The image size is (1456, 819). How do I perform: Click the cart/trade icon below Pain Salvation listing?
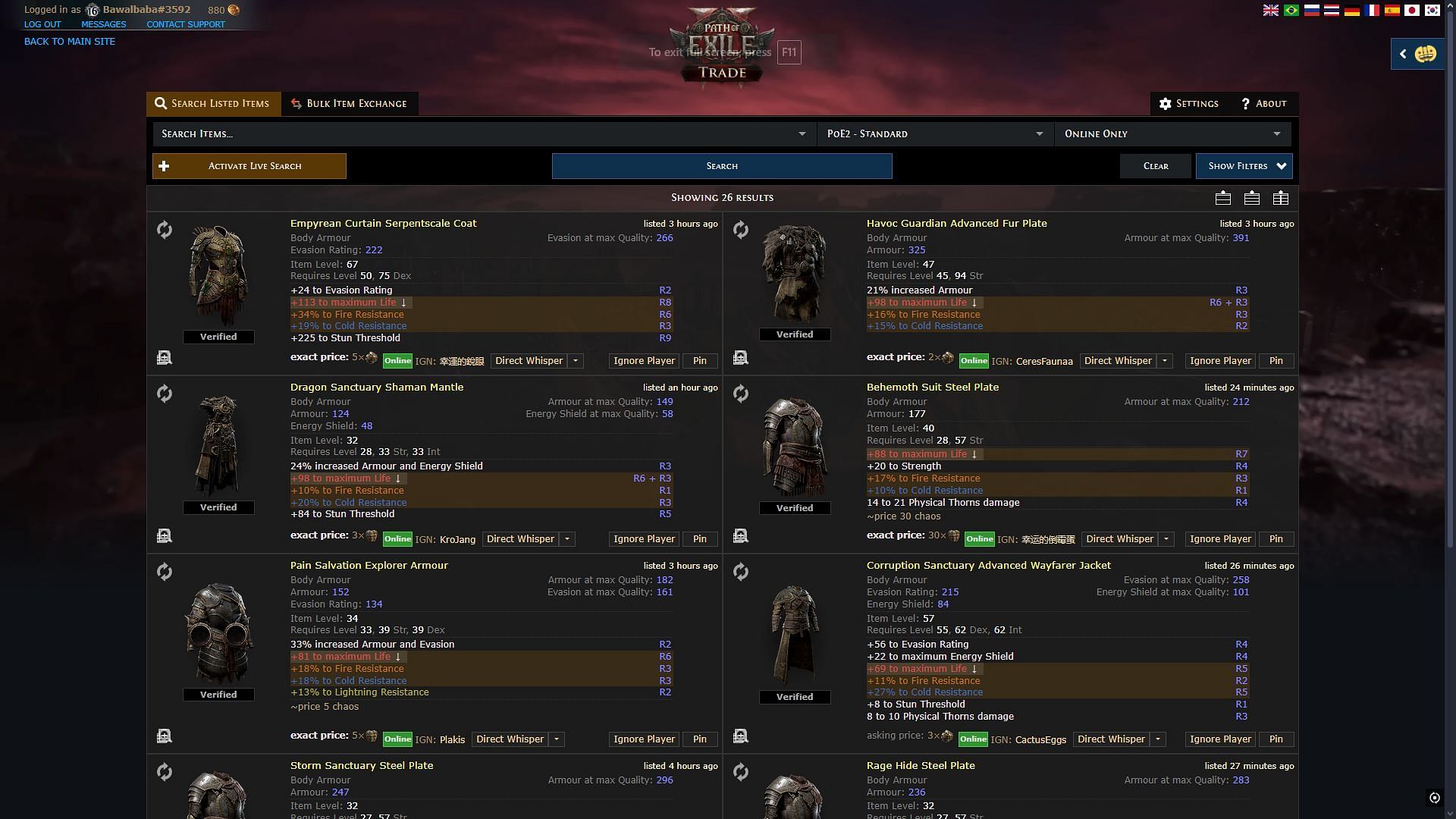click(164, 734)
